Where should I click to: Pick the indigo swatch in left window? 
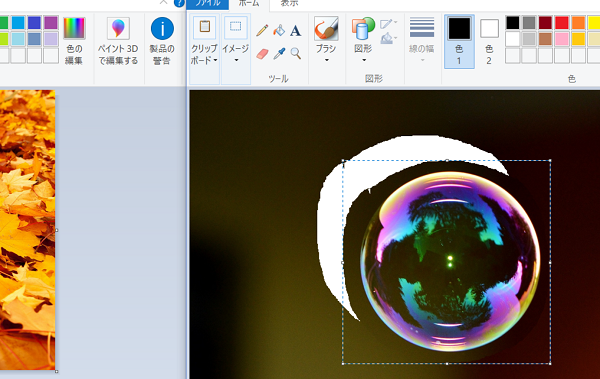pyautogui.click(x=34, y=23)
